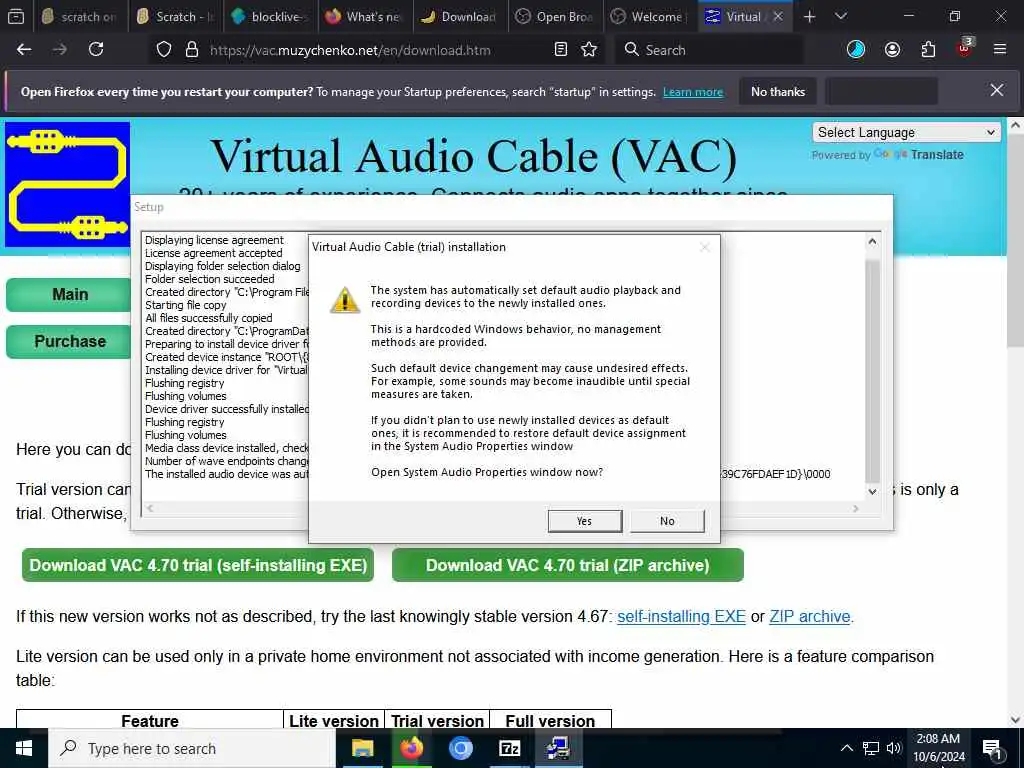Click the network tray icon

click(x=871, y=748)
